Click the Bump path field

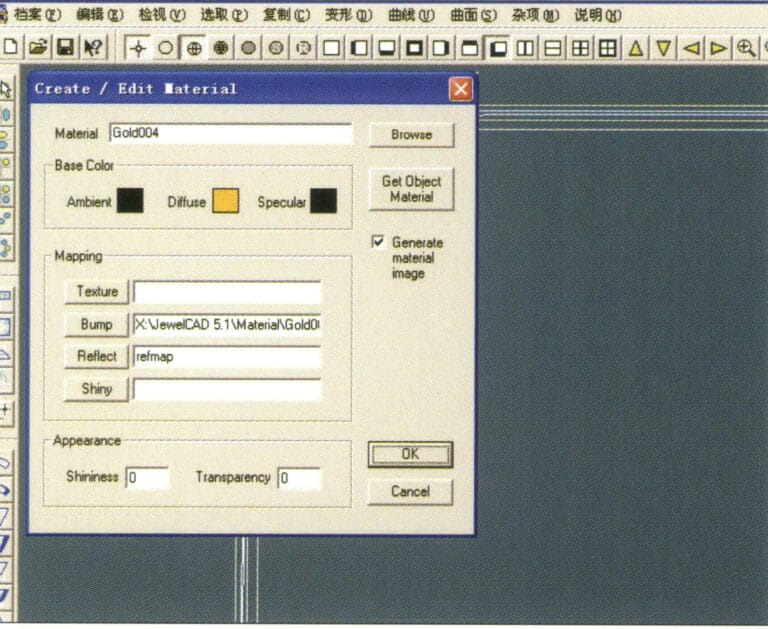point(227,325)
